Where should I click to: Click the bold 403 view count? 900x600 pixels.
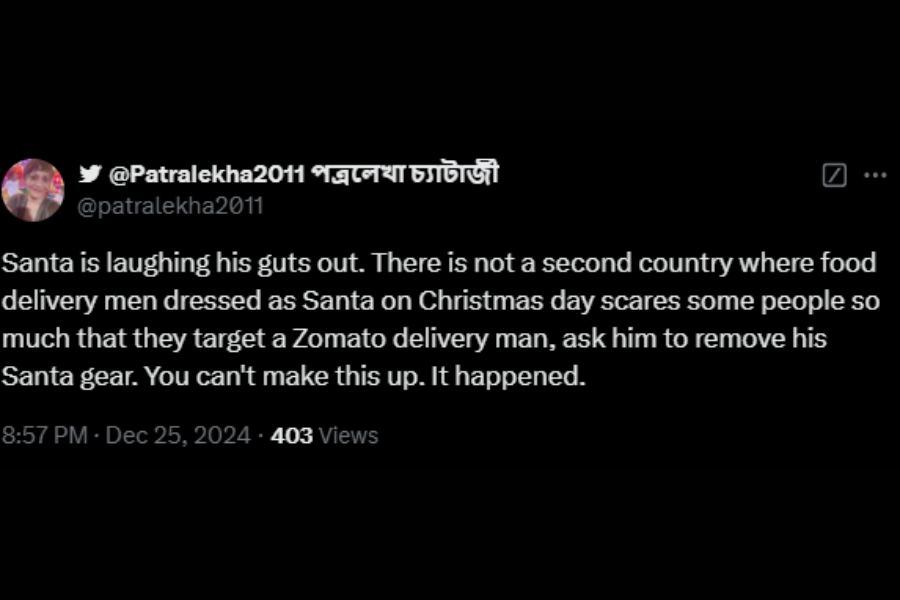click(292, 435)
